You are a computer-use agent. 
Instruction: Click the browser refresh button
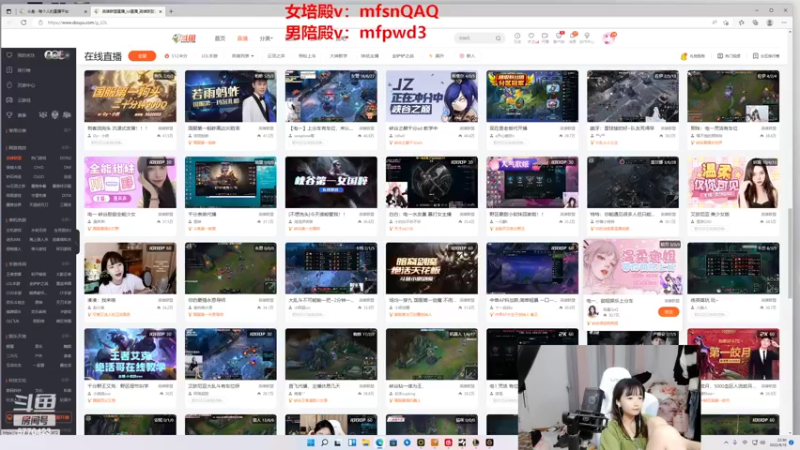point(23,22)
